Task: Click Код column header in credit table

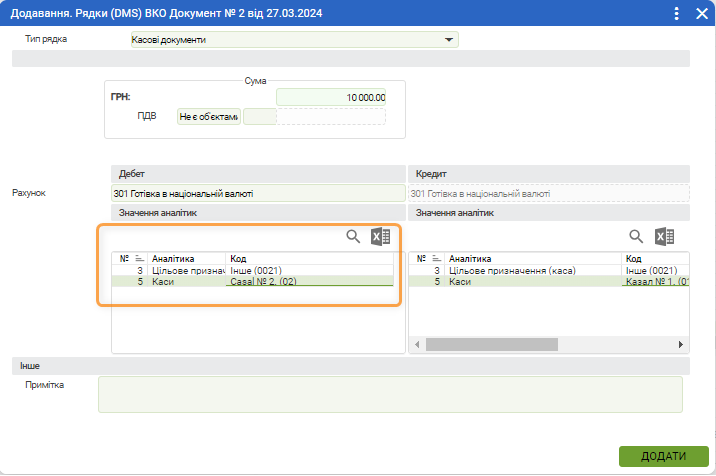Action: (x=650, y=258)
